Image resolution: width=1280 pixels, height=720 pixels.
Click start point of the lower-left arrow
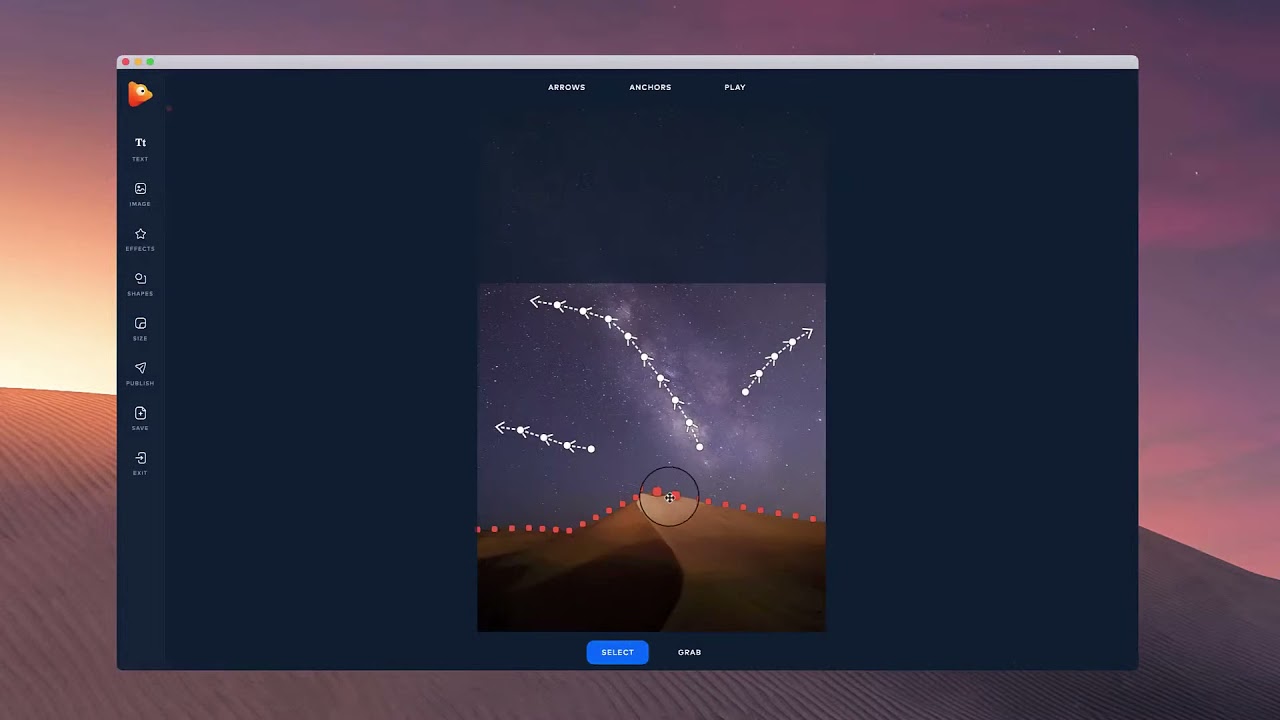click(x=591, y=449)
